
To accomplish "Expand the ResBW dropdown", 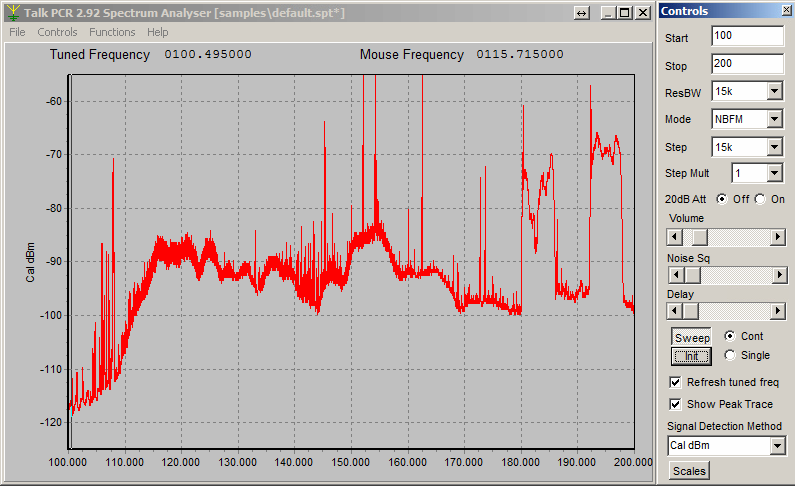I will click(x=774, y=92).
